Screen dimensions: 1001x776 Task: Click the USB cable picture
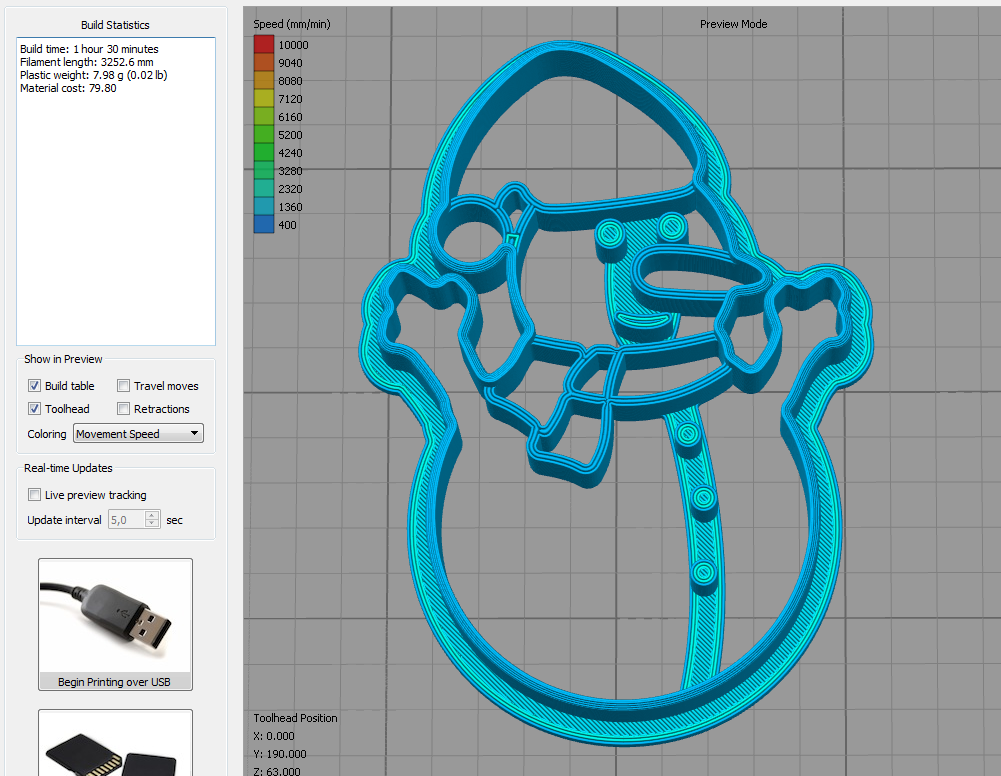tap(115, 615)
